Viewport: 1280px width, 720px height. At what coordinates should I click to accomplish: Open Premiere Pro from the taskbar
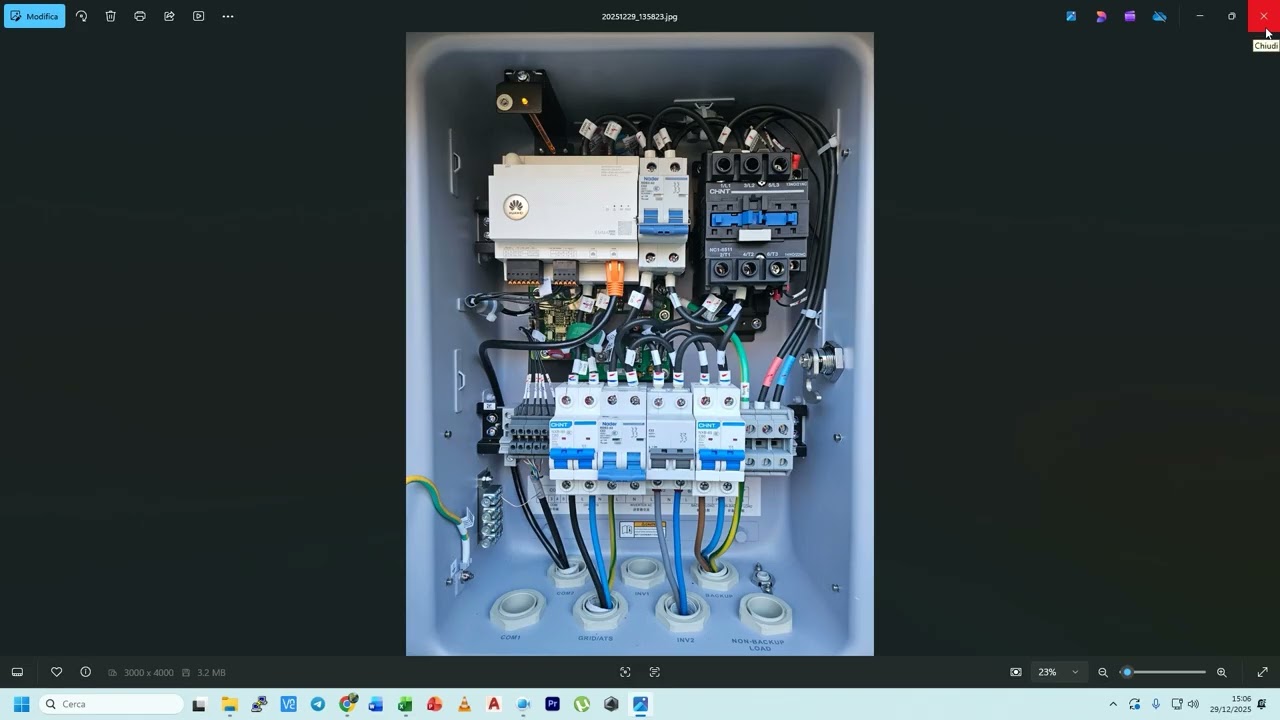552,704
